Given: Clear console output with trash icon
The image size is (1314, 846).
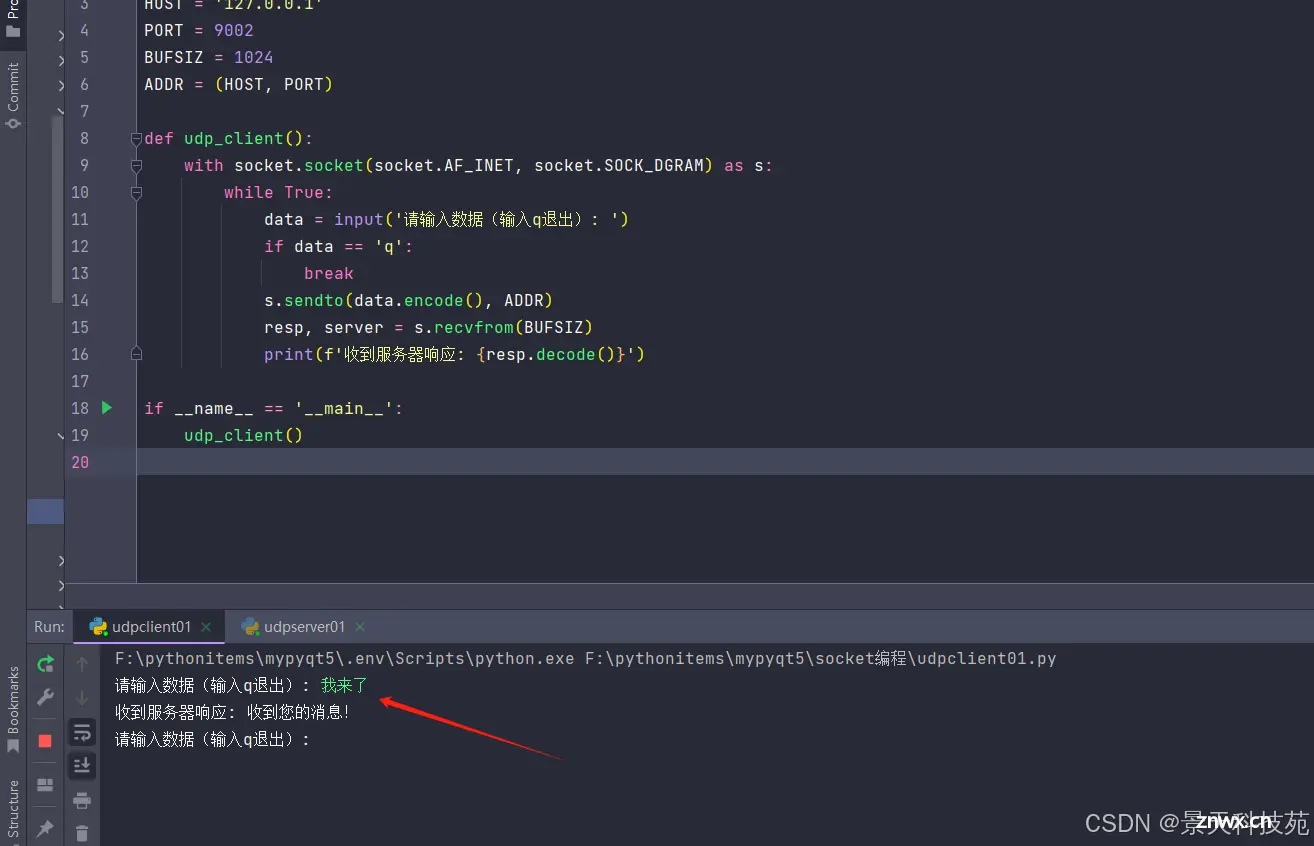Looking at the screenshot, I should [x=82, y=832].
